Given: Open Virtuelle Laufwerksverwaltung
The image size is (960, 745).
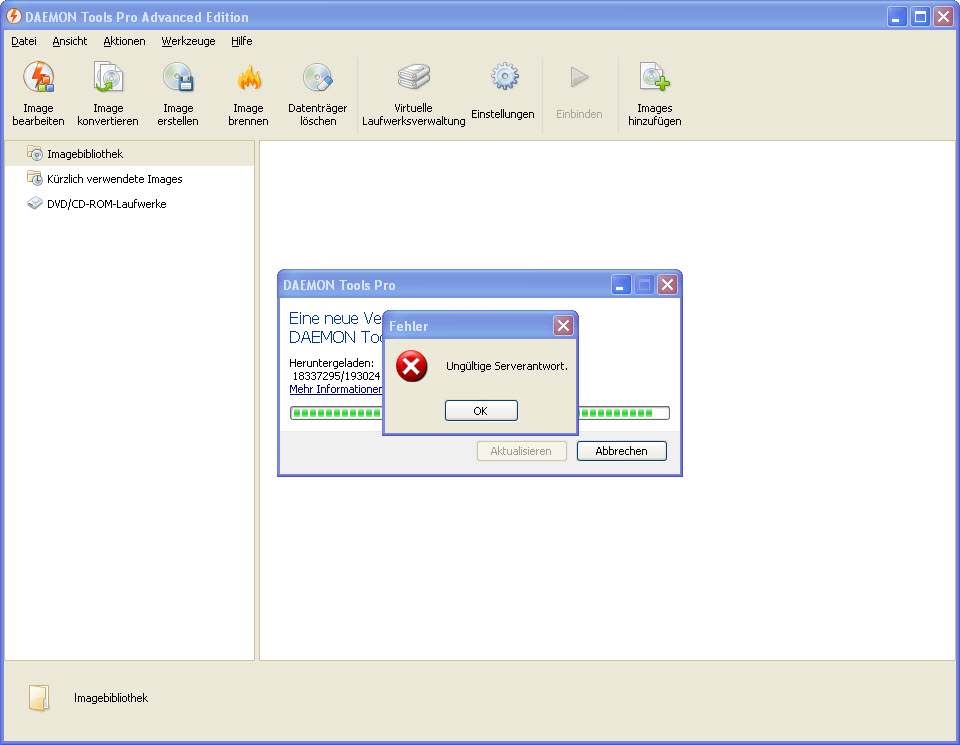Looking at the screenshot, I should pyautogui.click(x=414, y=78).
